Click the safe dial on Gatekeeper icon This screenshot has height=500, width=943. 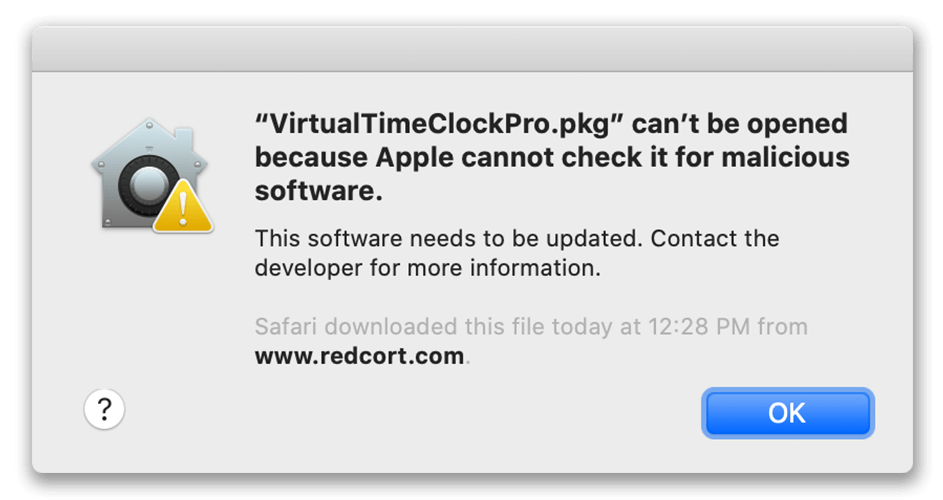click(x=148, y=185)
